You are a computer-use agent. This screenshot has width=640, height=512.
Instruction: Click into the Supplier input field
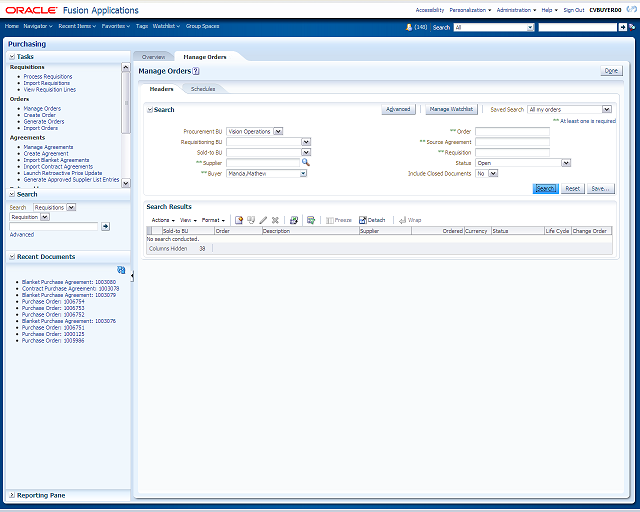[x=263, y=163]
